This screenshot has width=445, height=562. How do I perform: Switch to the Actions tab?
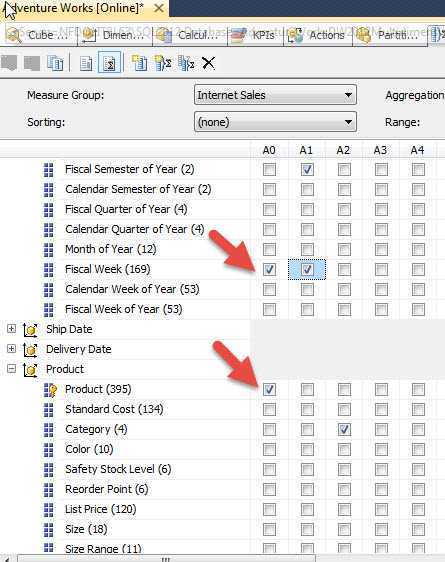(317, 35)
